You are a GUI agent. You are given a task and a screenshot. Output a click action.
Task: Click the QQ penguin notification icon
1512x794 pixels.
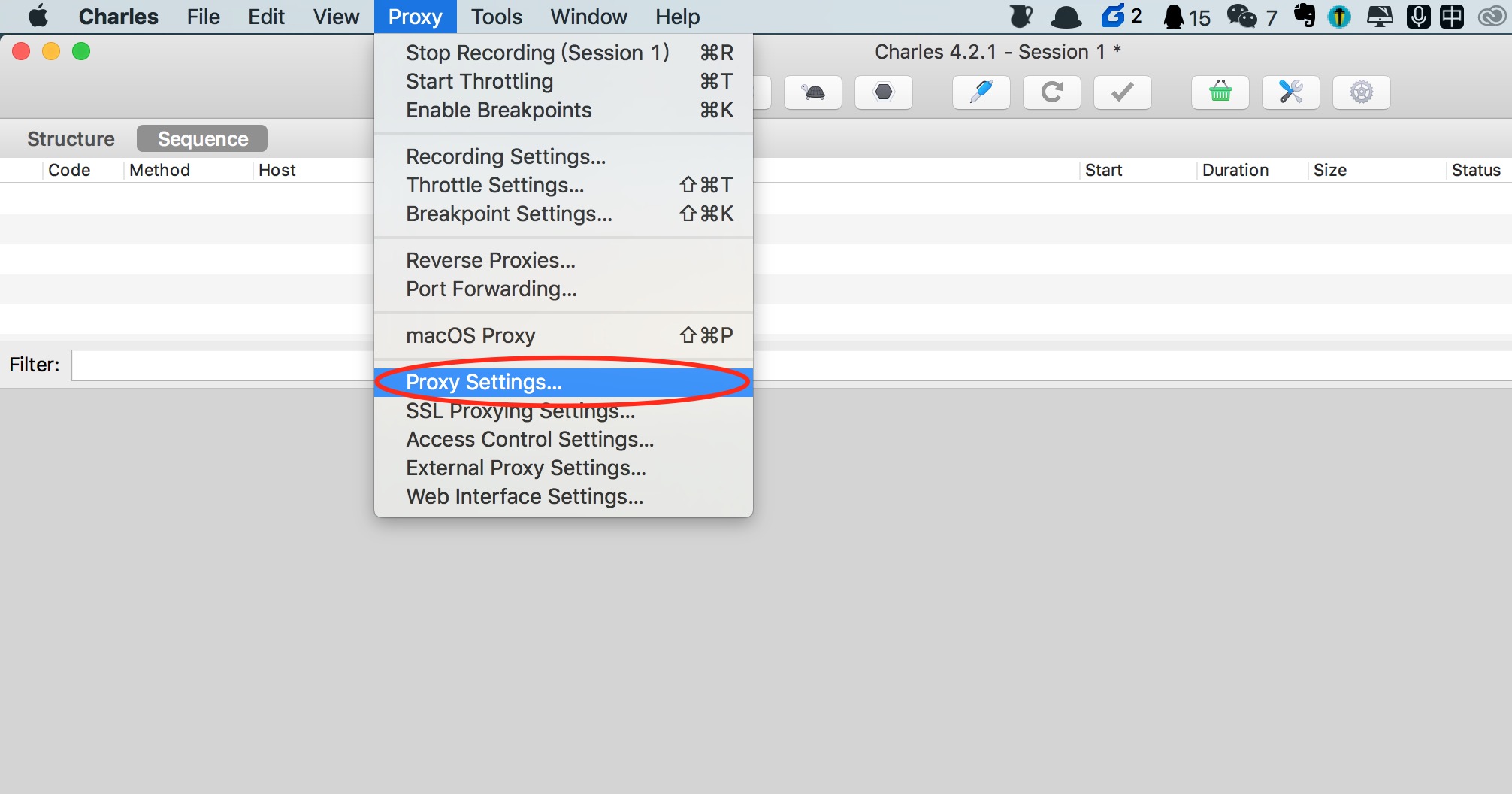(1173, 16)
